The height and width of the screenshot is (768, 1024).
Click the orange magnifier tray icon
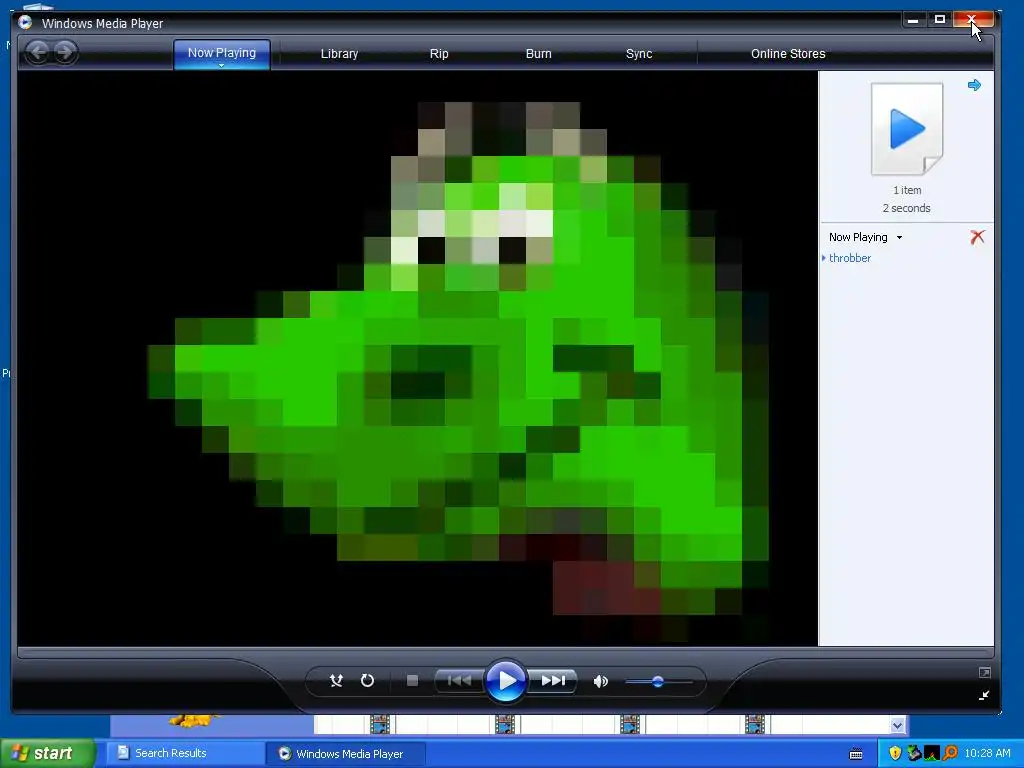(x=950, y=753)
